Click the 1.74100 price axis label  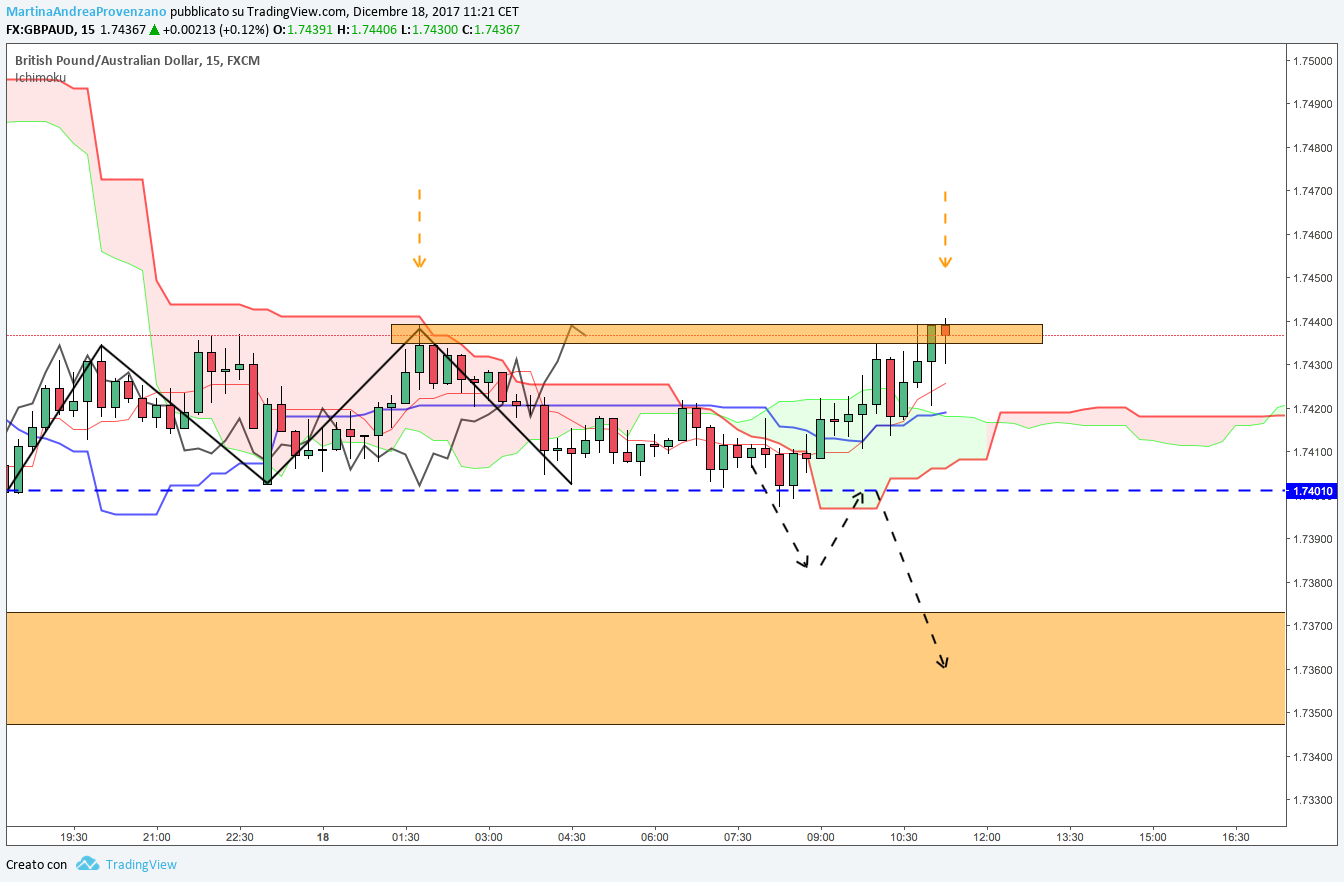coord(1314,452)
